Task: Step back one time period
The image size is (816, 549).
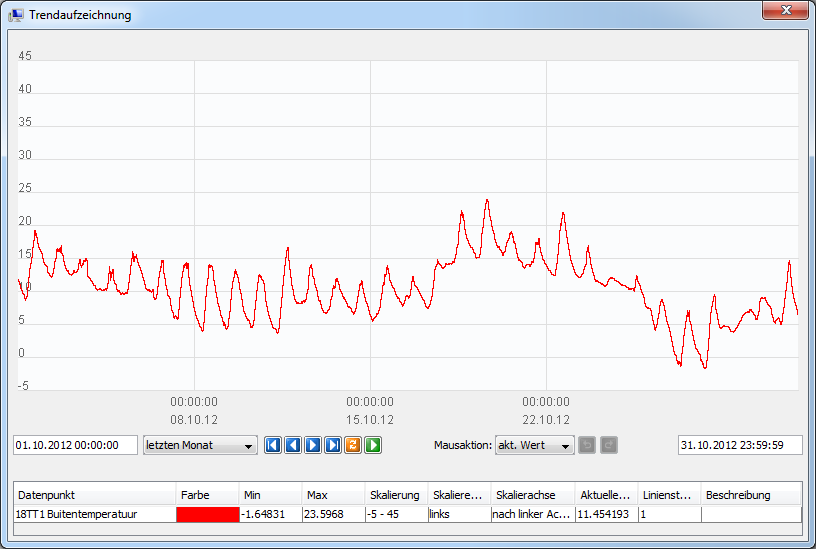Action: (x=293, y=445)
